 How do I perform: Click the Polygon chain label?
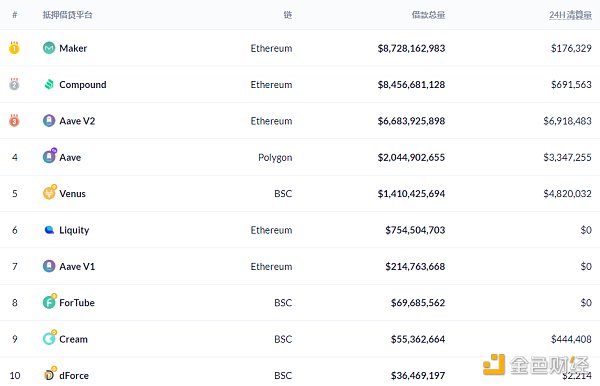pos(275,158)
